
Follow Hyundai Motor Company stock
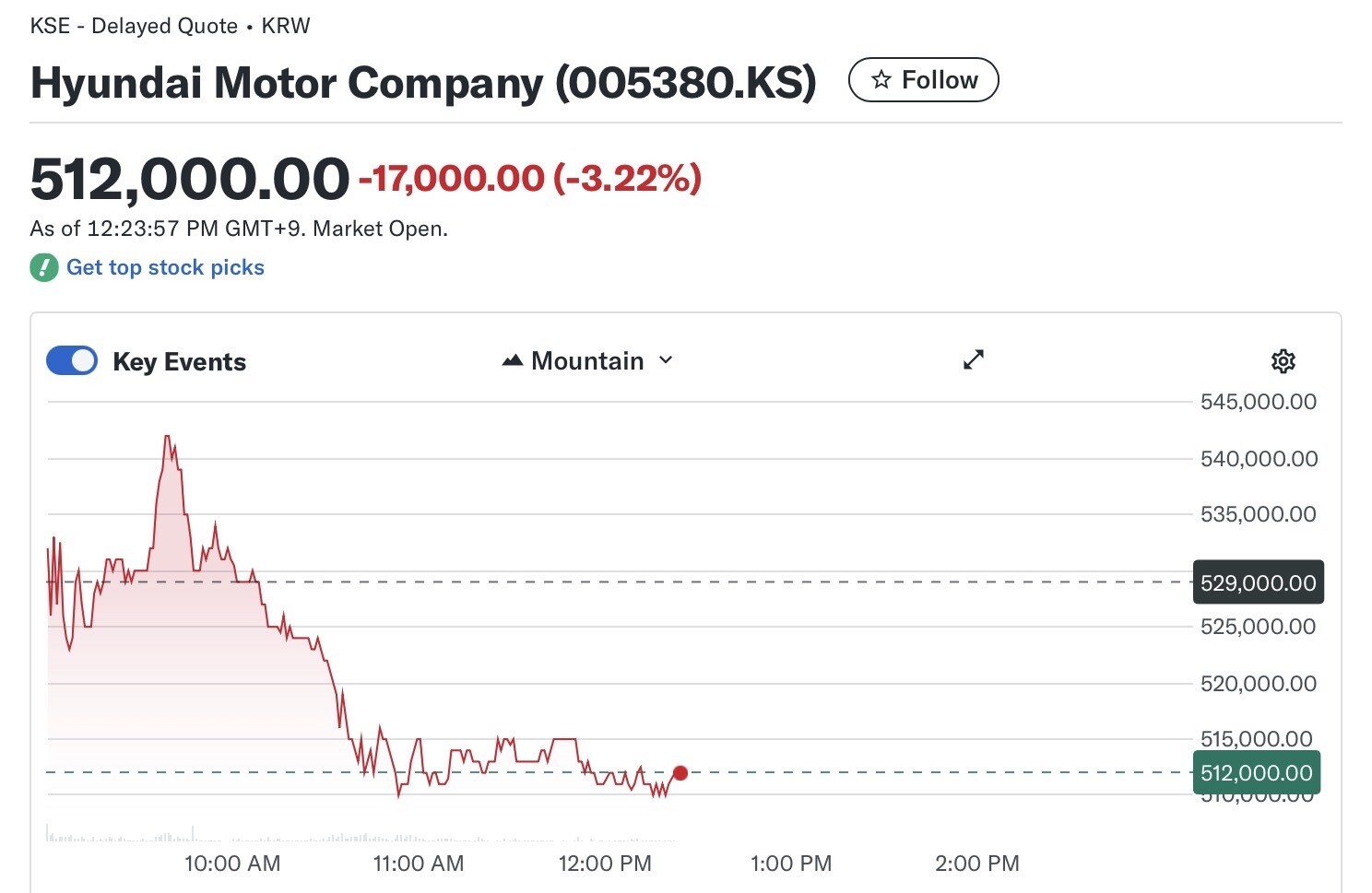[923, 80]
